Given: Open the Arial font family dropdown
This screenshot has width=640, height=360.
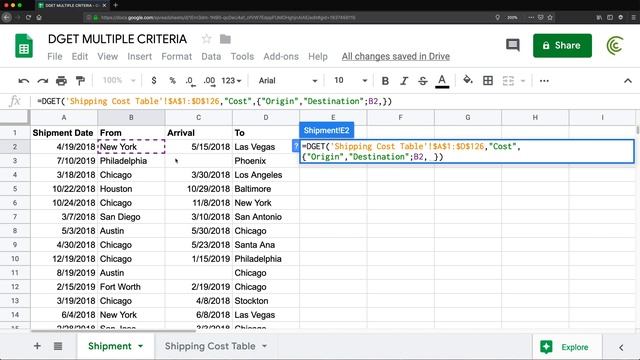Looking at the screenshot, I should pyautogui.click(x=288, y=81).
